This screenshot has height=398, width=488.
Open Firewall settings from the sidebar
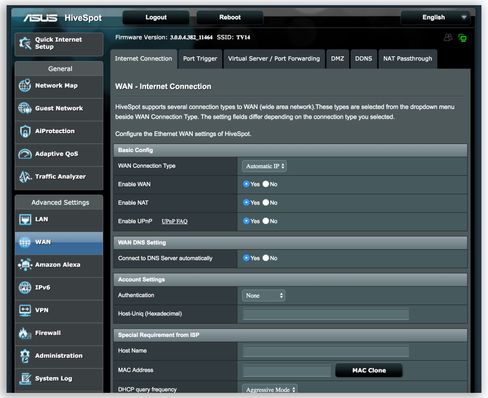point(59,333)
